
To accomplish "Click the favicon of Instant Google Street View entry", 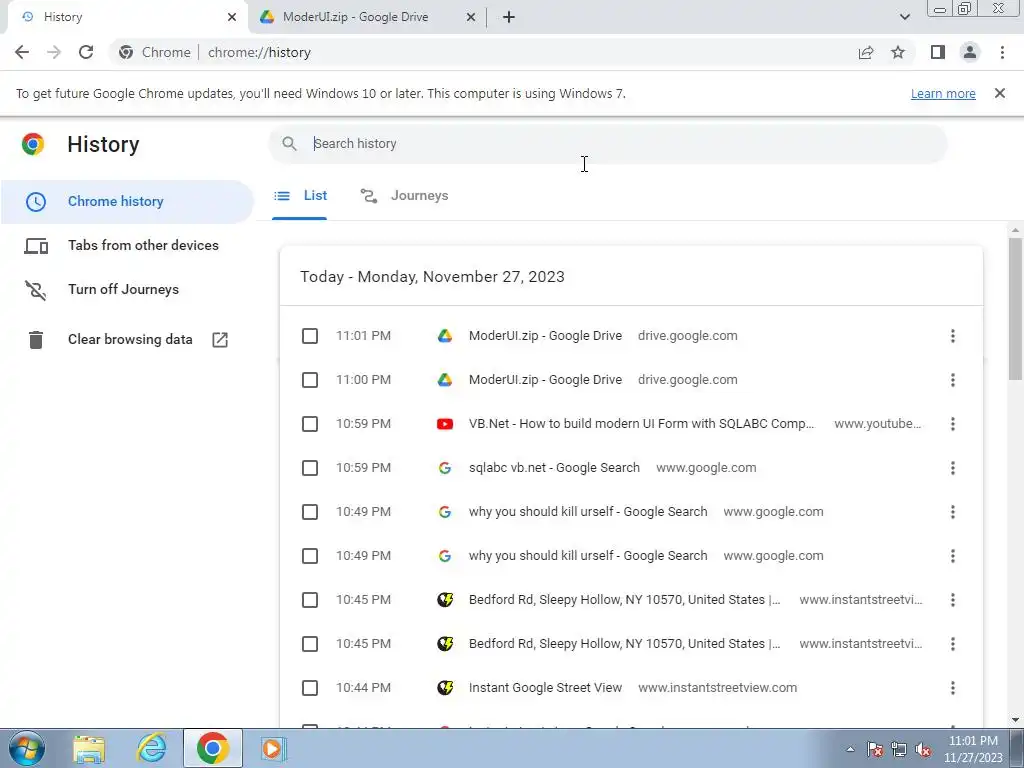I will [x=445, y=688].
